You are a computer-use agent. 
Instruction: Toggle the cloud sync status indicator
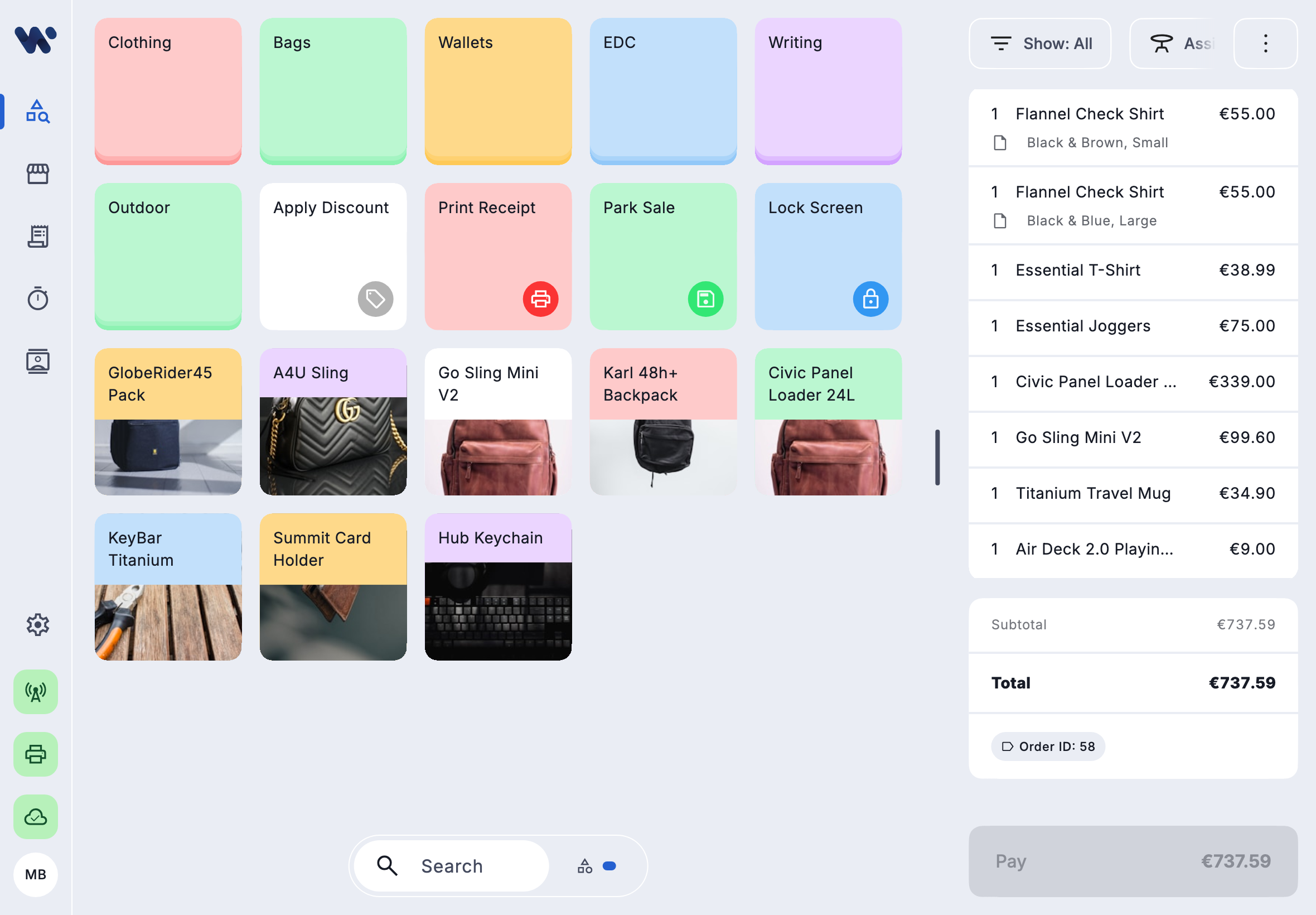[35, 817]
